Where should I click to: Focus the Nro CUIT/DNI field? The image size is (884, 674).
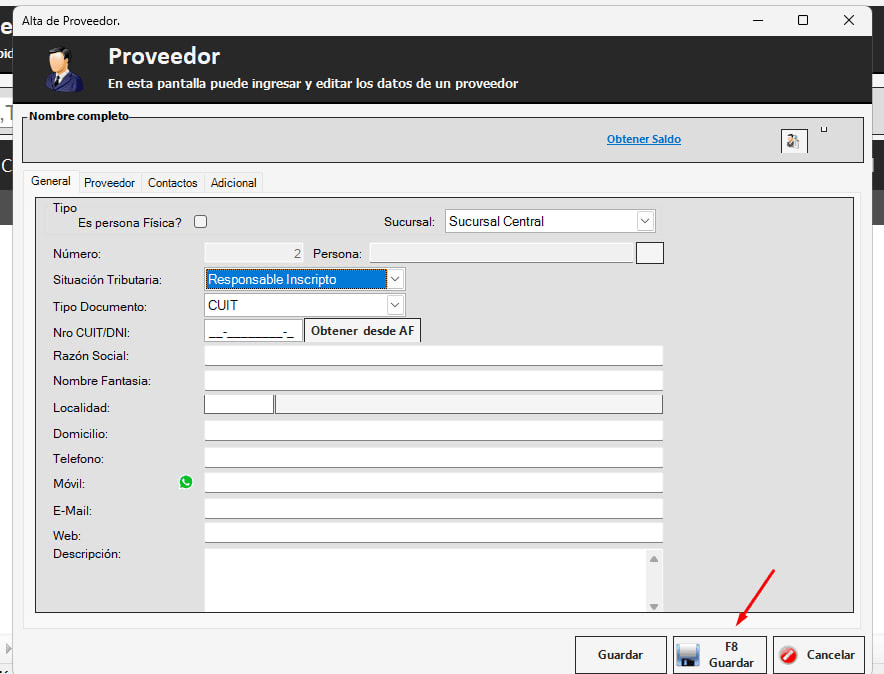[250, 331]
